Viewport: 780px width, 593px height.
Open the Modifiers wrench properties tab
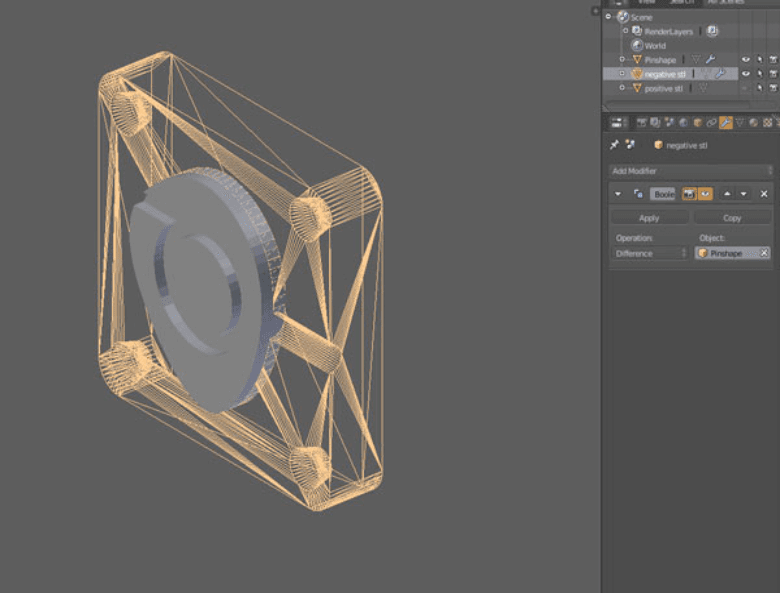coord(725,122)
